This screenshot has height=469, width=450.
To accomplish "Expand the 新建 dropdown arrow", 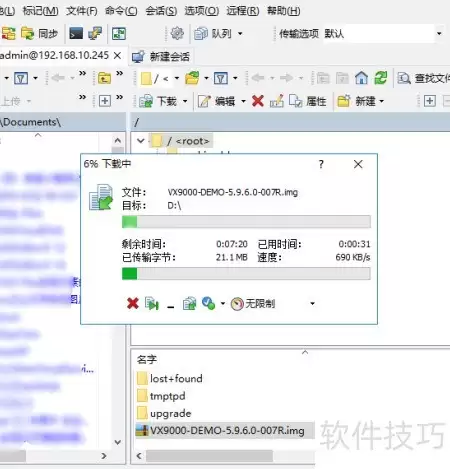I will 382,101.
